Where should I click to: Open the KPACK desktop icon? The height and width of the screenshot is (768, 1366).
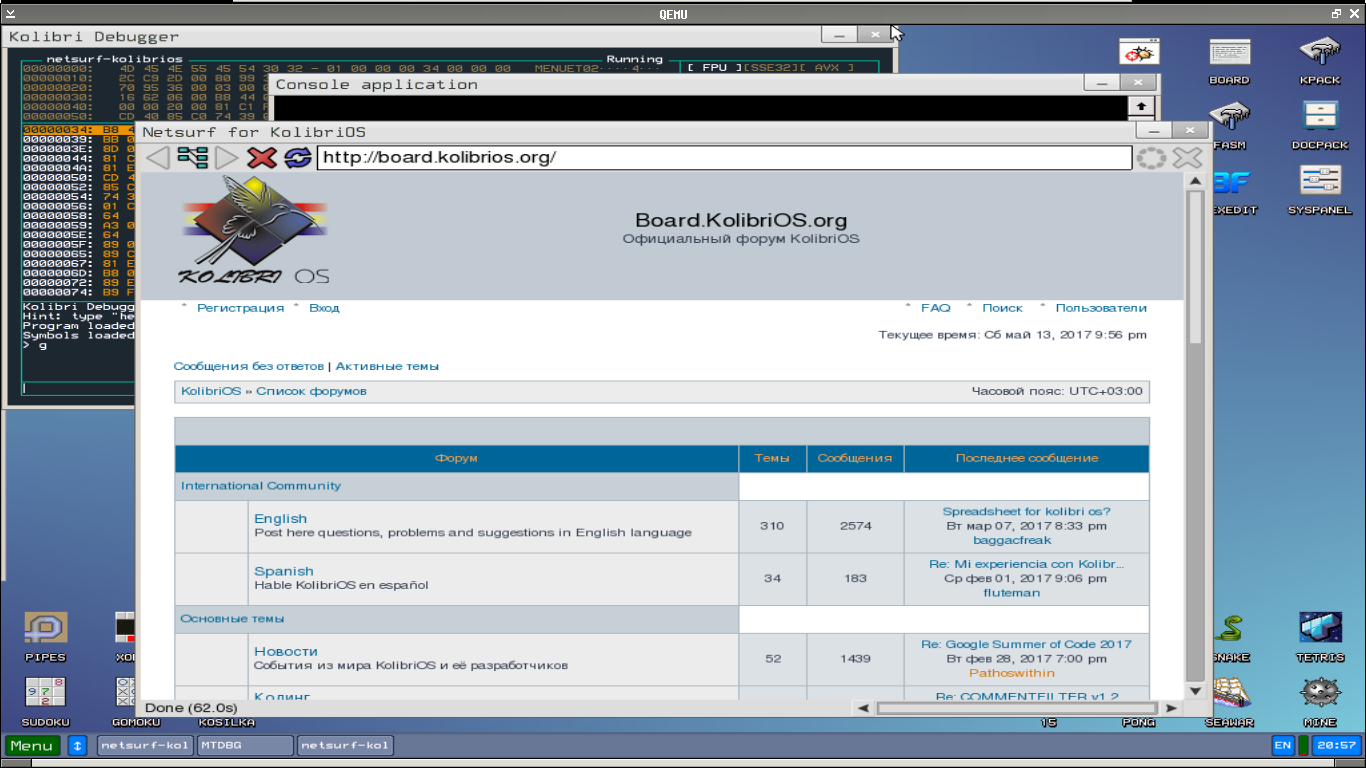coord(1320,55)
